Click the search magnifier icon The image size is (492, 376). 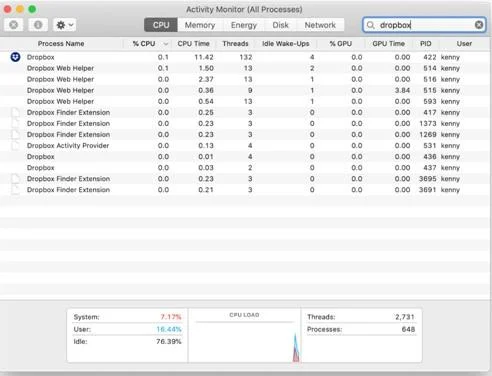point(370,25)
